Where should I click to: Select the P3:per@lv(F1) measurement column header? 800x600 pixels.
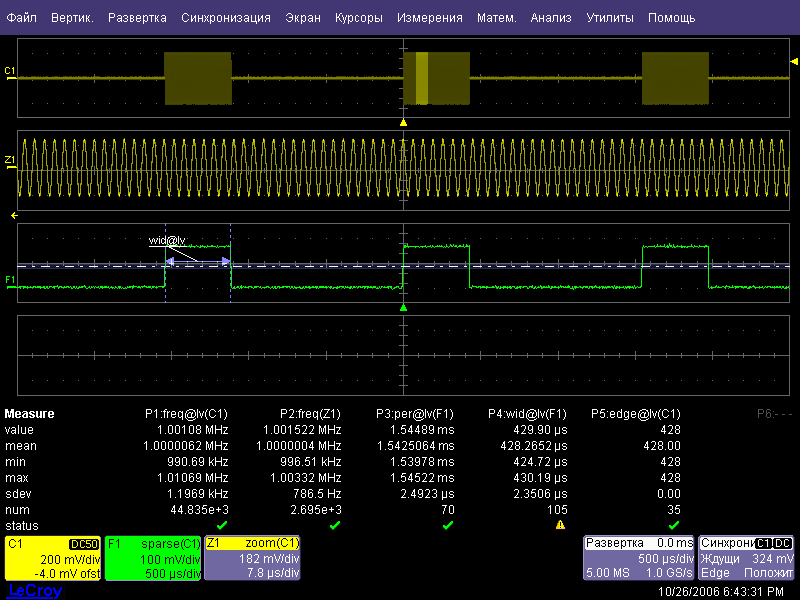point(416,414)
